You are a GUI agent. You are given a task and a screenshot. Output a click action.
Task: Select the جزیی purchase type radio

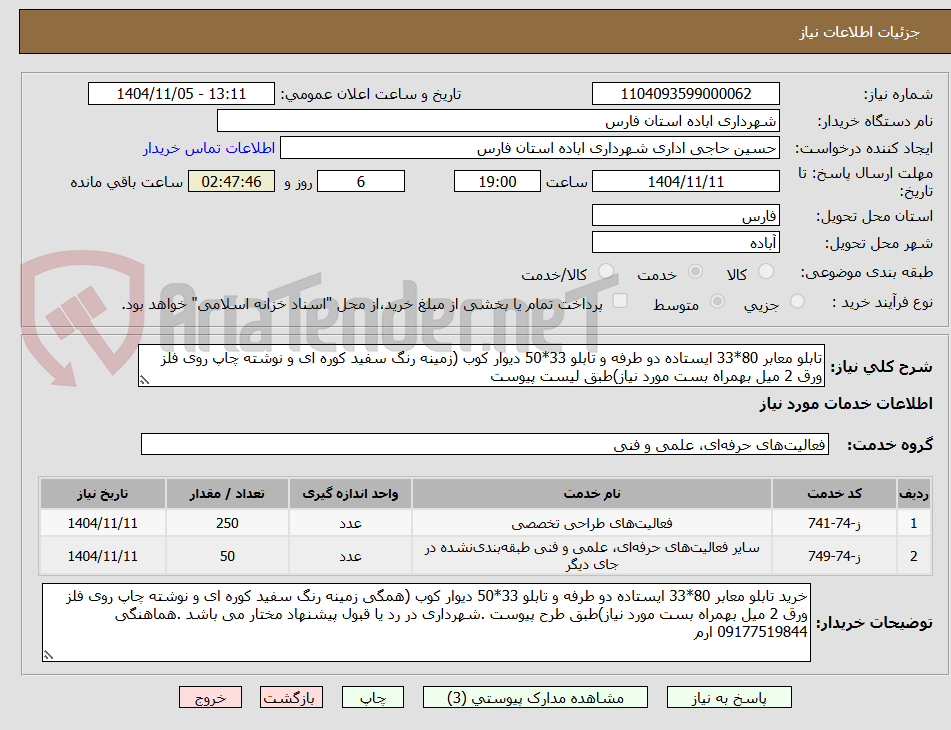(797, 301)
